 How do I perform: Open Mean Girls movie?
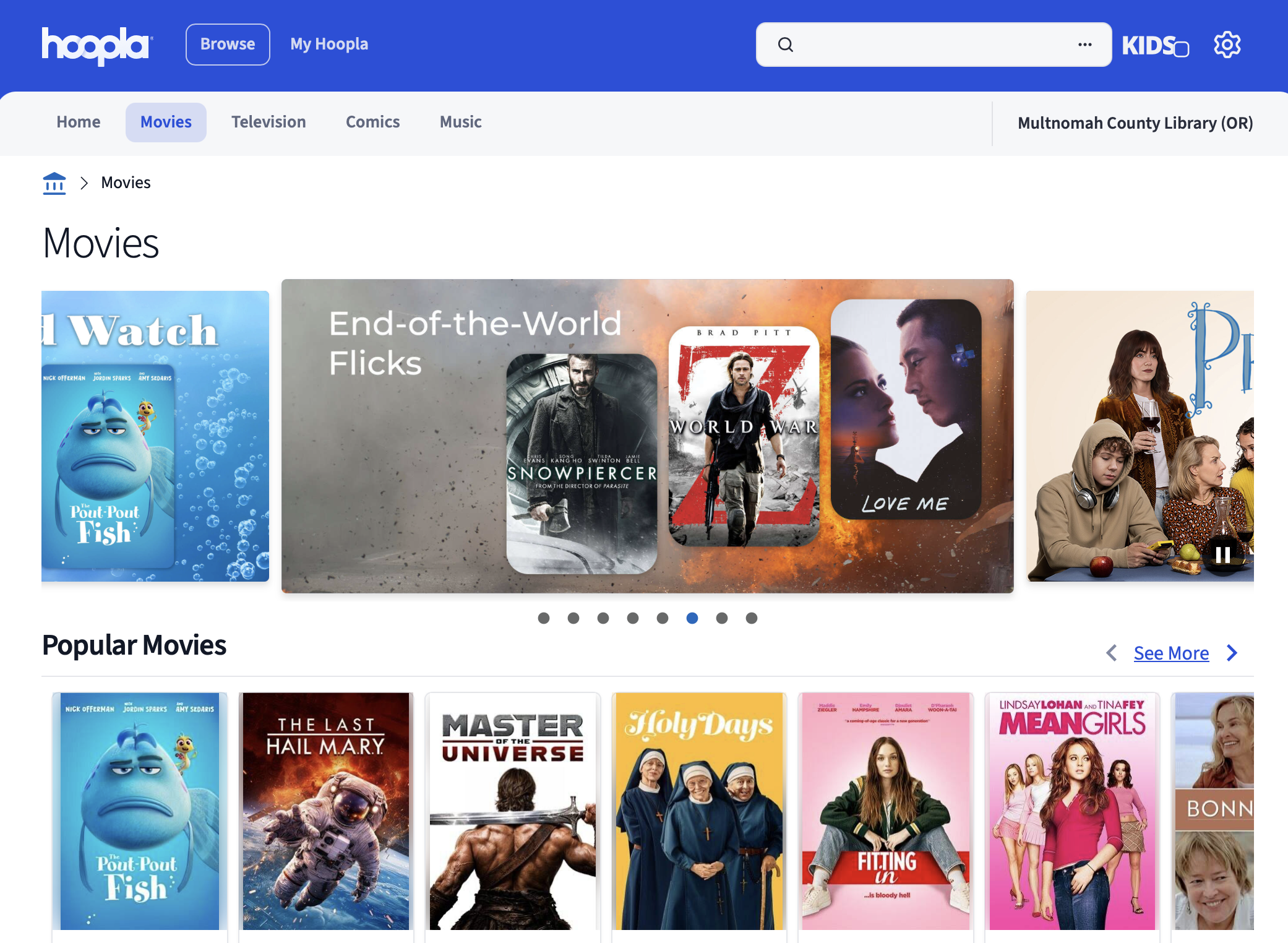coord(1072,811)
